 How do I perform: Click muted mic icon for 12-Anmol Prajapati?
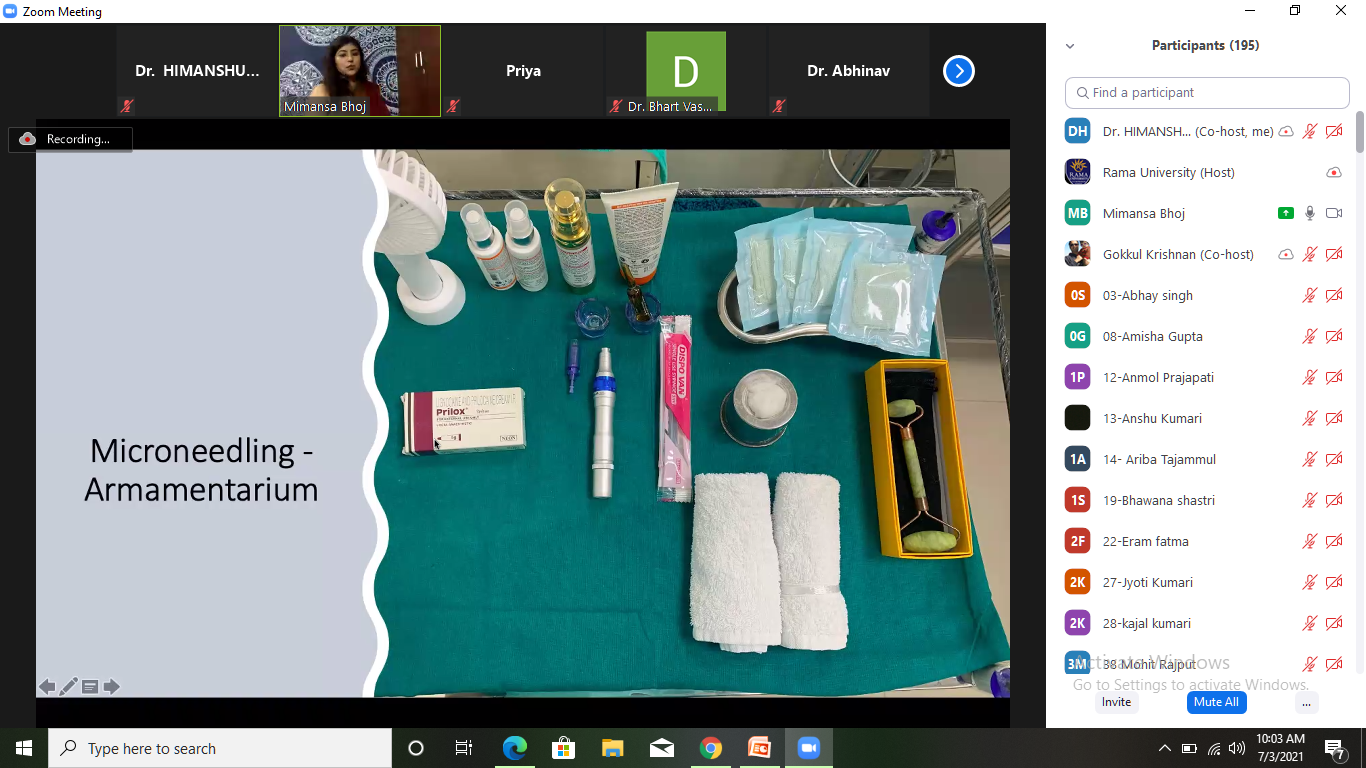(x=1310, y=377)
